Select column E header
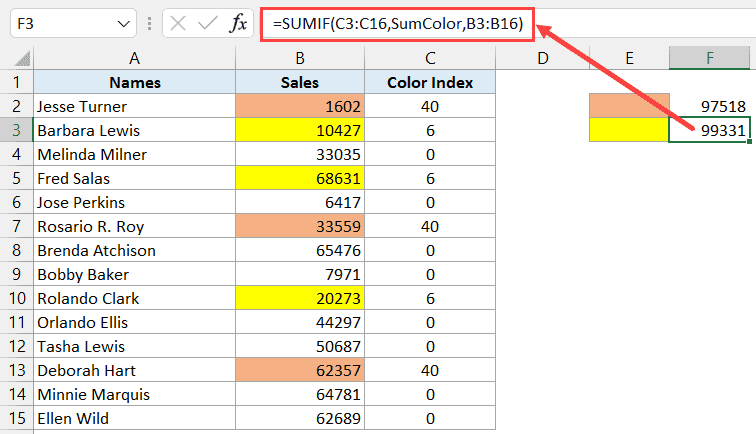The image size is (756, 434). [x=629, y=58]
